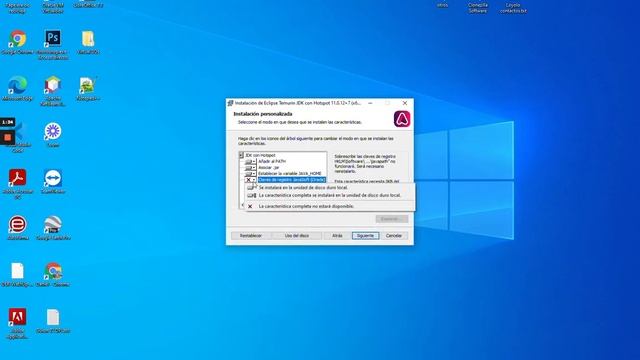Open 'Asociar .jar' feature dropdown
640x360 pixels.
(x=250, y=168)
